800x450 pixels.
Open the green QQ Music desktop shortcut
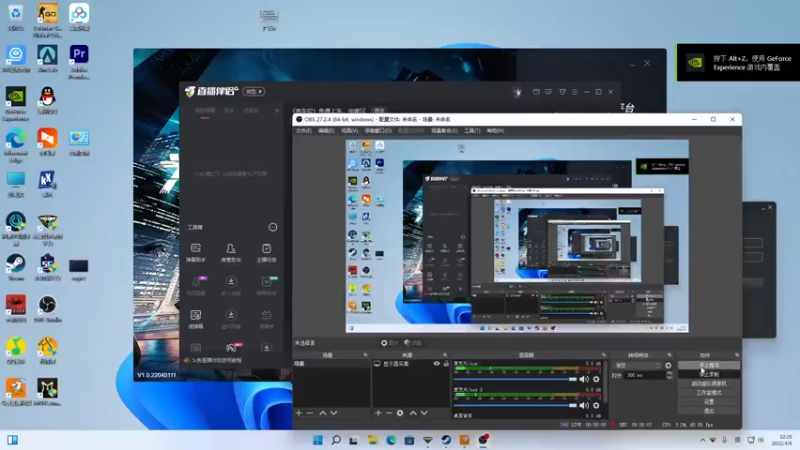pos(16,350)
